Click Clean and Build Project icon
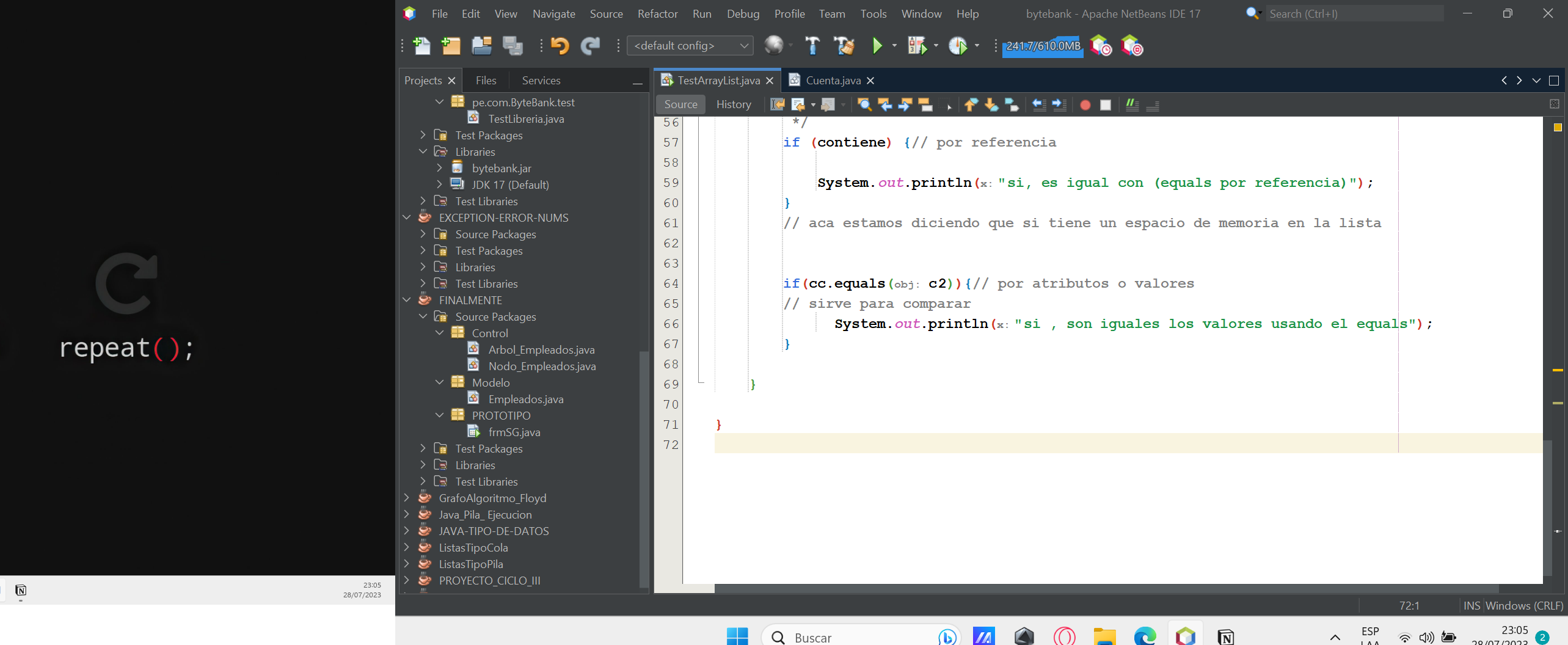This screenshot has height=645, width=1568. [x=844, y=46]
